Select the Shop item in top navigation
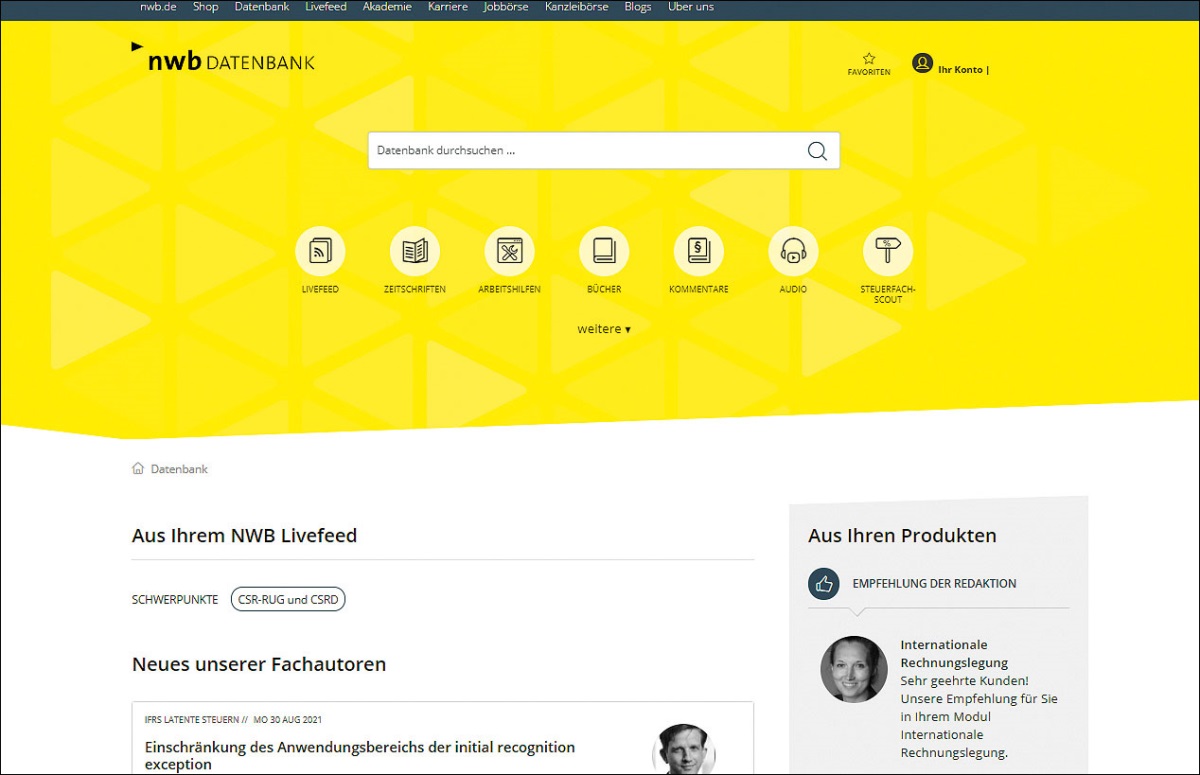This screenshot has height=775, width=1200. [205, 7]
